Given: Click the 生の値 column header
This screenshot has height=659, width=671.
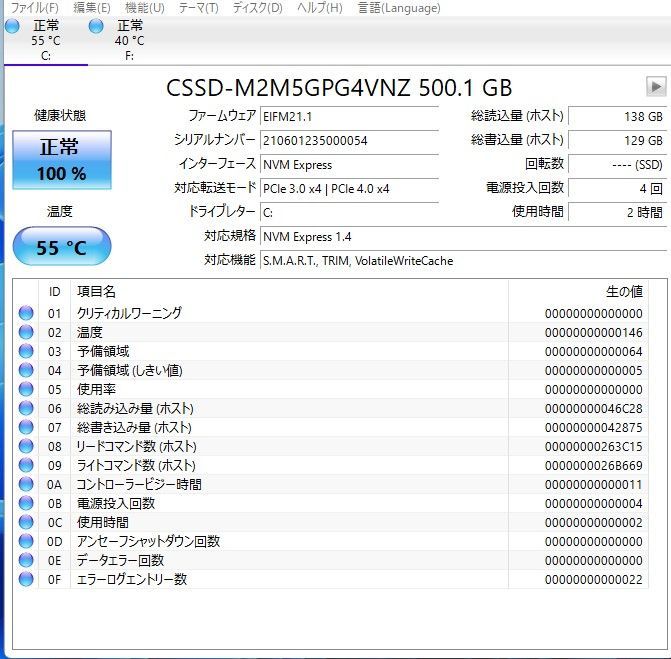Looking at the screenshot, I should (579, 292).
